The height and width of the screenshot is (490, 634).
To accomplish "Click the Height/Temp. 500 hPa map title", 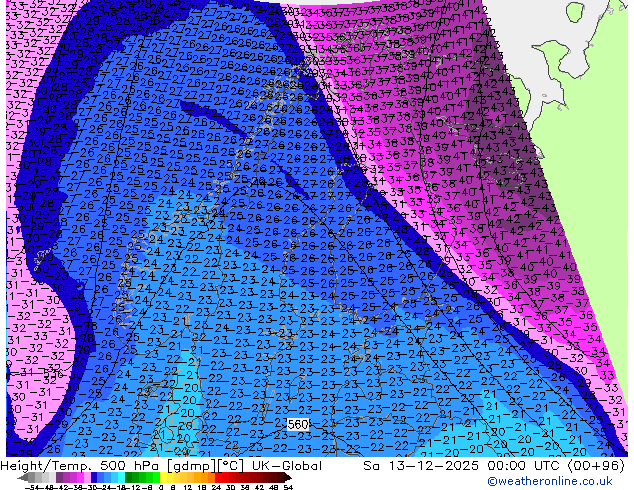I will point(79,466).
